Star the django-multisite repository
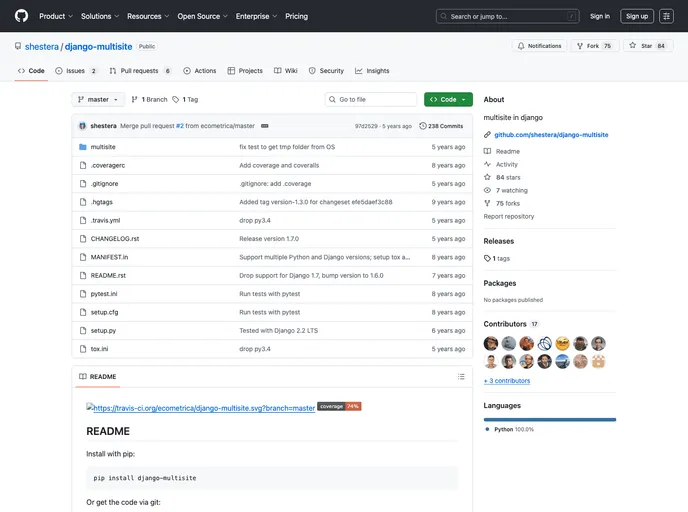Image resolution: width=688 pixels, height=512 pixels. point(648,46)
